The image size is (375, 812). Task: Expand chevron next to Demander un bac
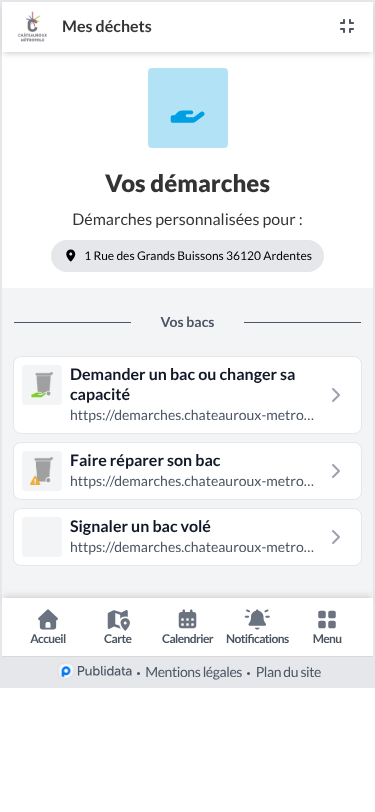coord(336,395)
